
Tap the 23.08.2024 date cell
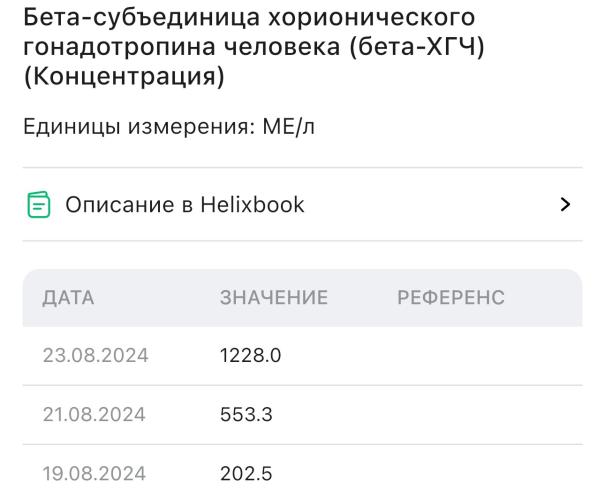click(95, 355)
